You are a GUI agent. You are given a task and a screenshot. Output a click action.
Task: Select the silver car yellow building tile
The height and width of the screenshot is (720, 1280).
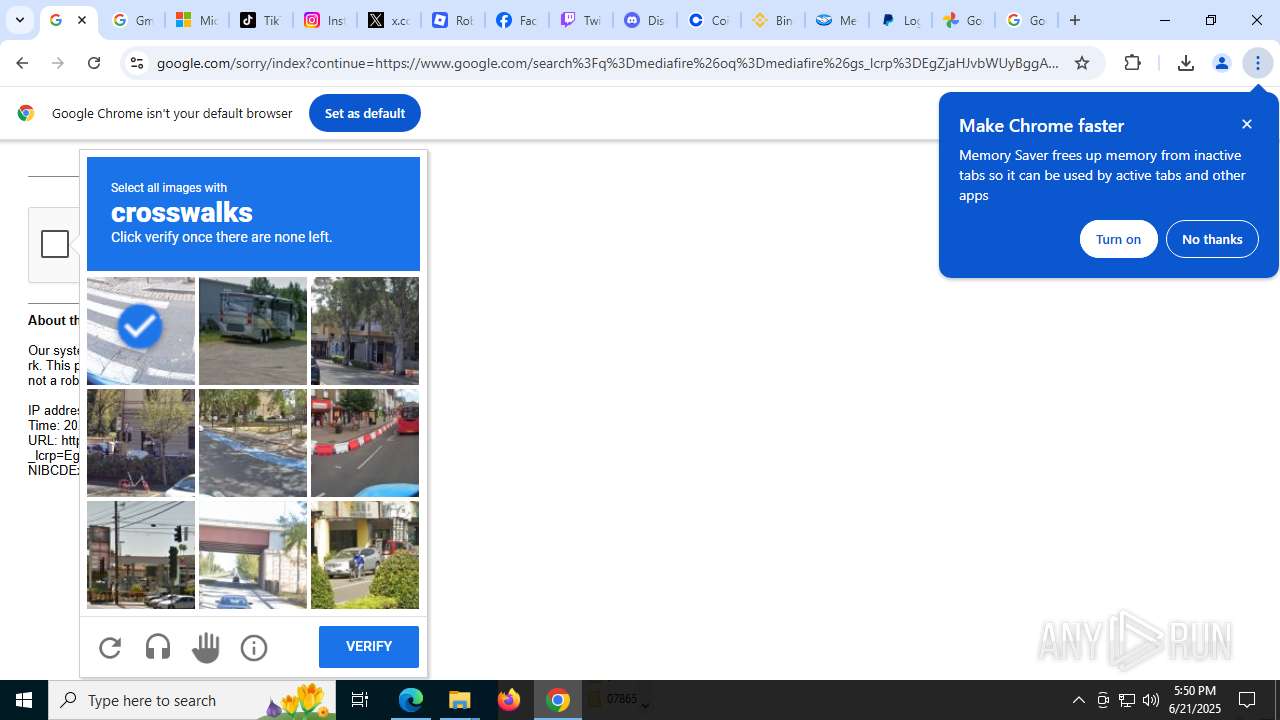365,555
